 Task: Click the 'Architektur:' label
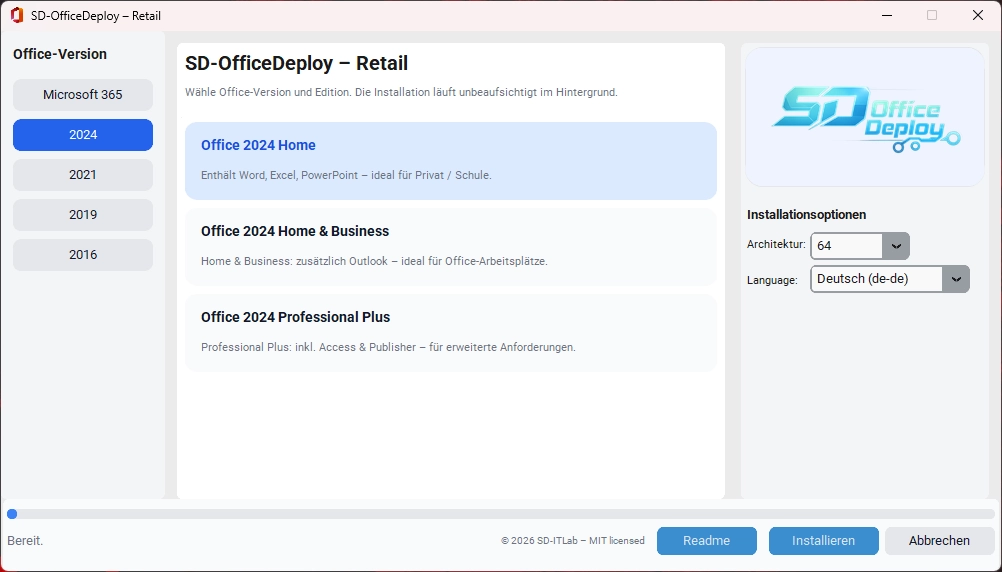776,245
